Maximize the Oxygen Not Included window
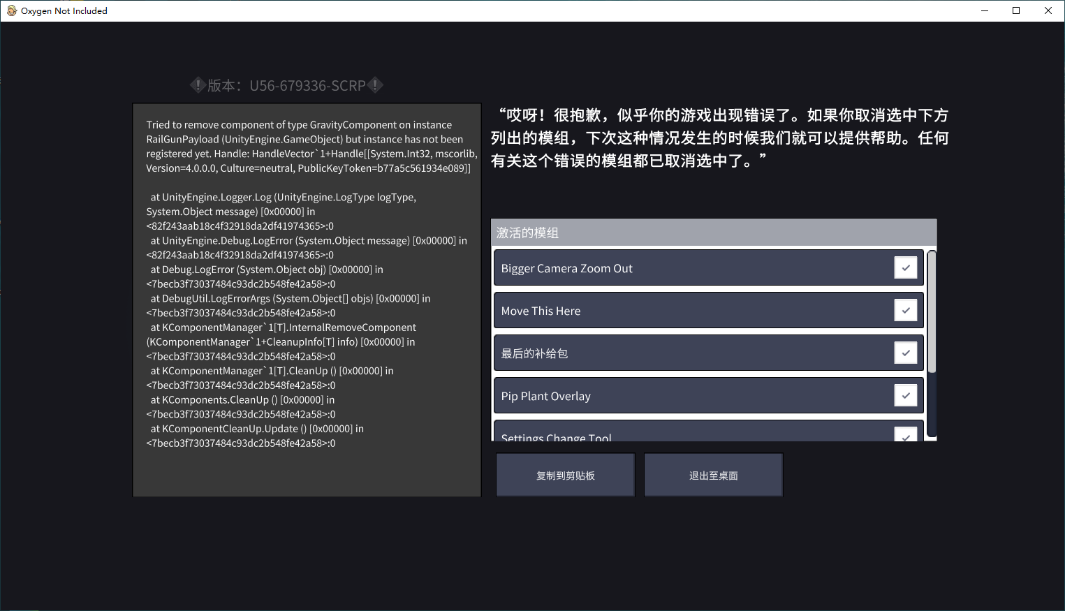Image resolution: width=1065 pixels, height=611 pixels. click(x=1016, y=11)
